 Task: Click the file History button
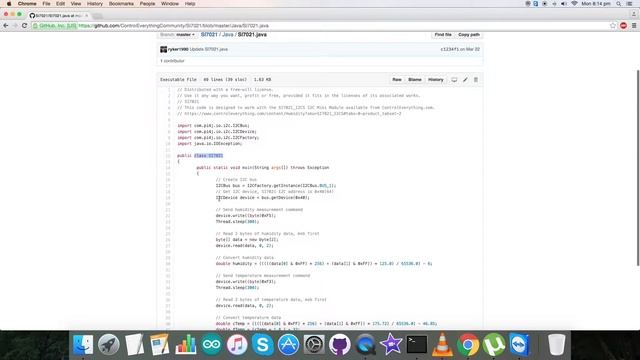(x=436, y=80)
